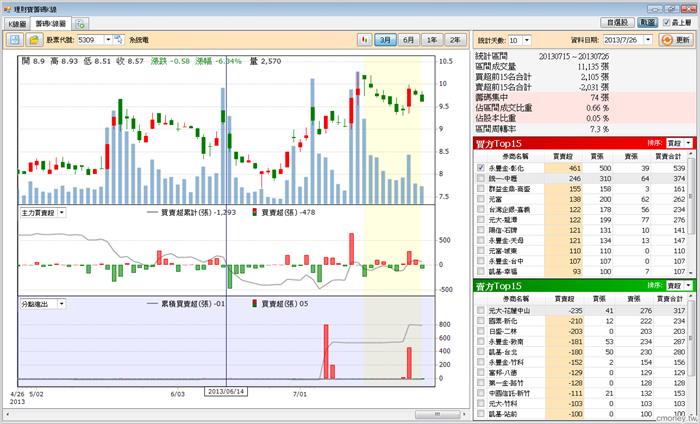Select the 3月 time range
The image size is (700, 424).
point(385,40)
